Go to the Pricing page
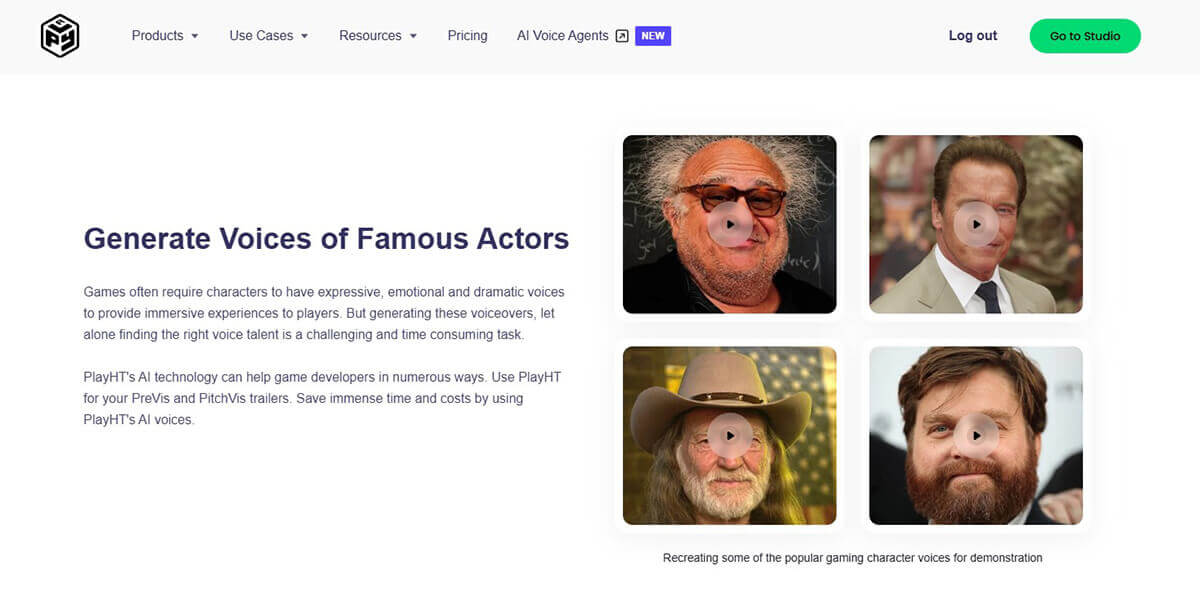 pos(467,36)
